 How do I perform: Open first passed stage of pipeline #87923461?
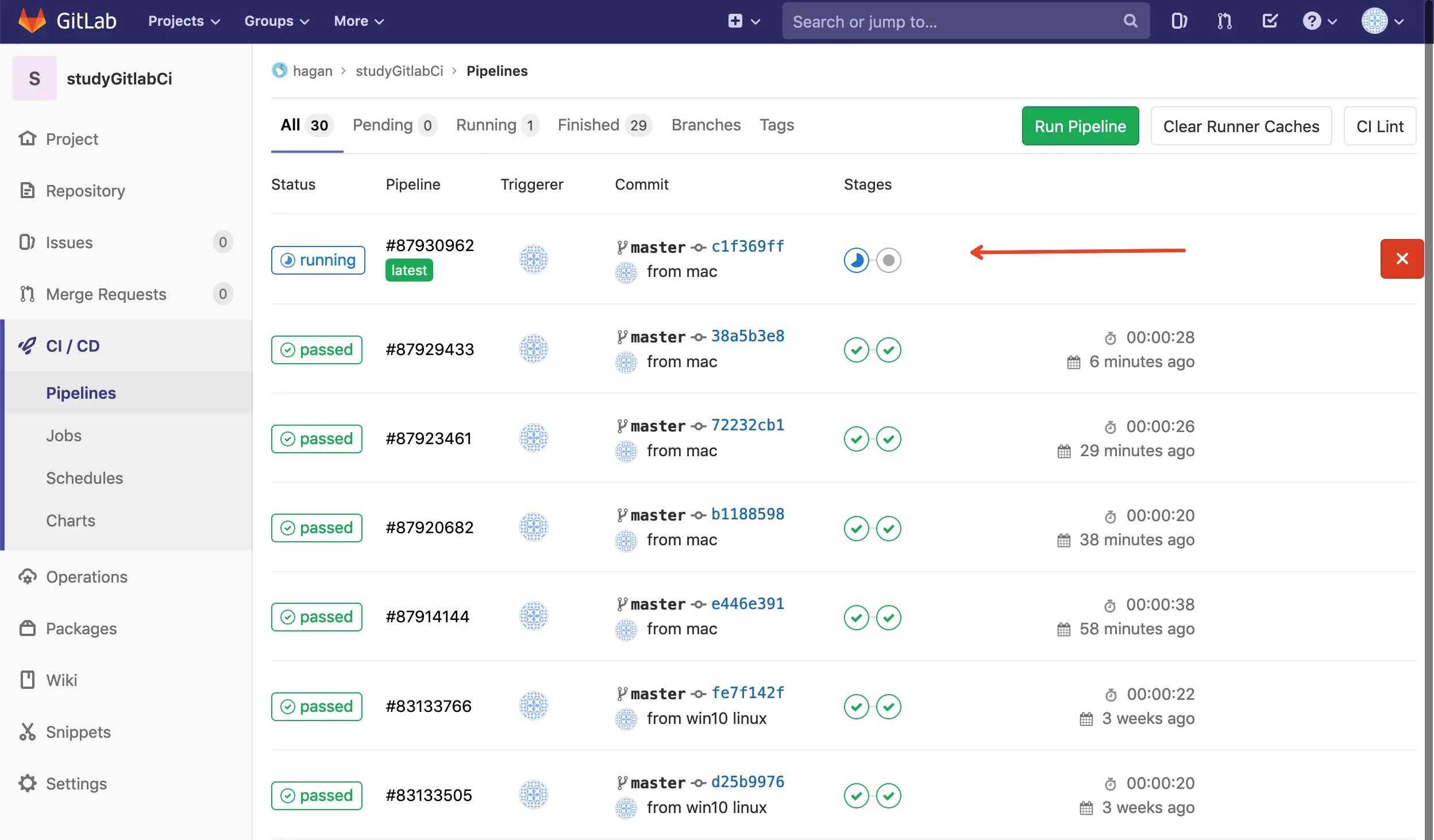[x=856, y=439]
